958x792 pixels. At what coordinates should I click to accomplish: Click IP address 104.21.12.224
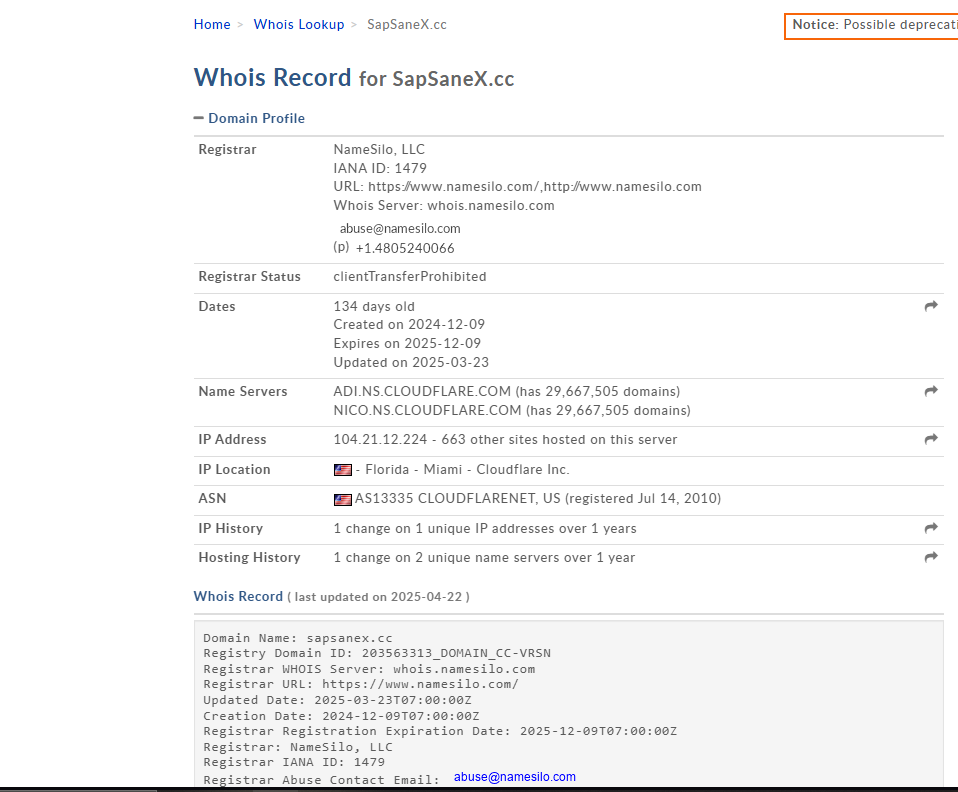(380, 439)
